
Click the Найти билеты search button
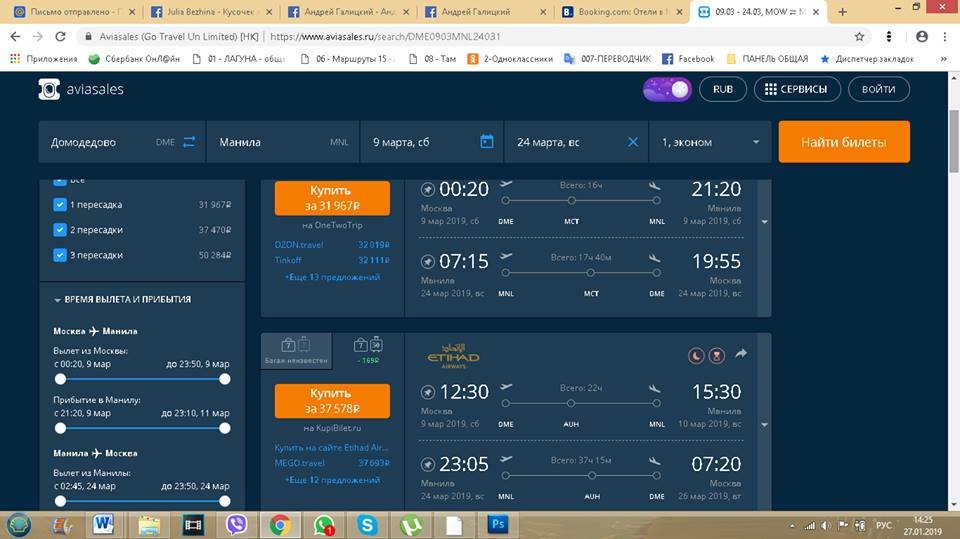pyautogui.click(x=844, y=142)
